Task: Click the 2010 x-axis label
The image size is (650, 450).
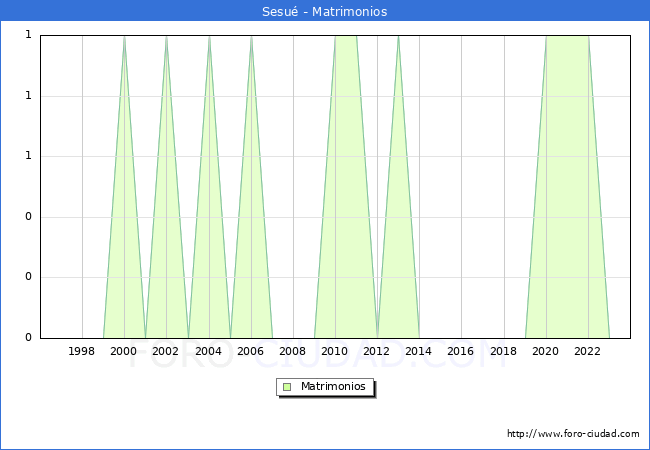Action: coord(335,351)
